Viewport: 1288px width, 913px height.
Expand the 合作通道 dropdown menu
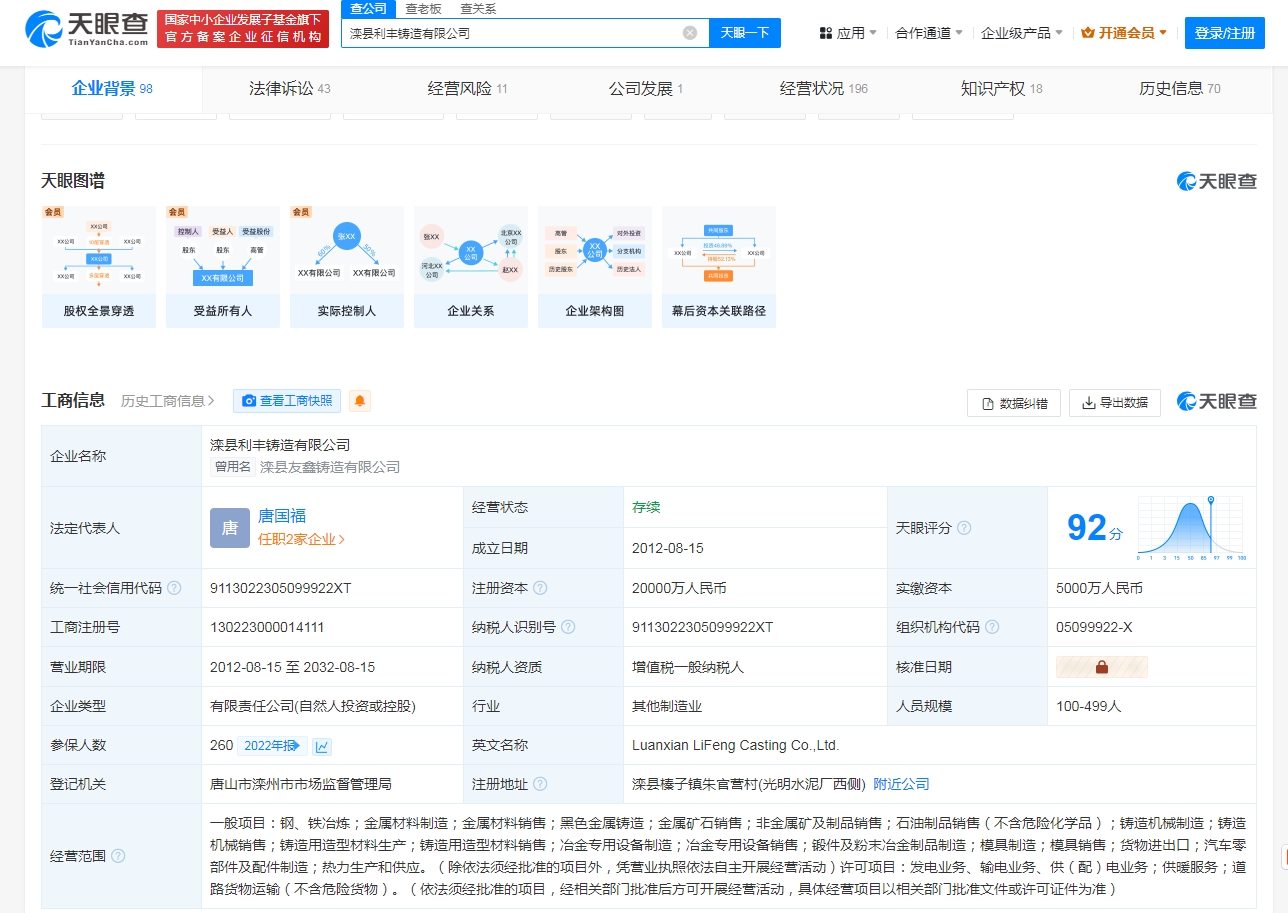pyautogui.click(x=929, y=33)
